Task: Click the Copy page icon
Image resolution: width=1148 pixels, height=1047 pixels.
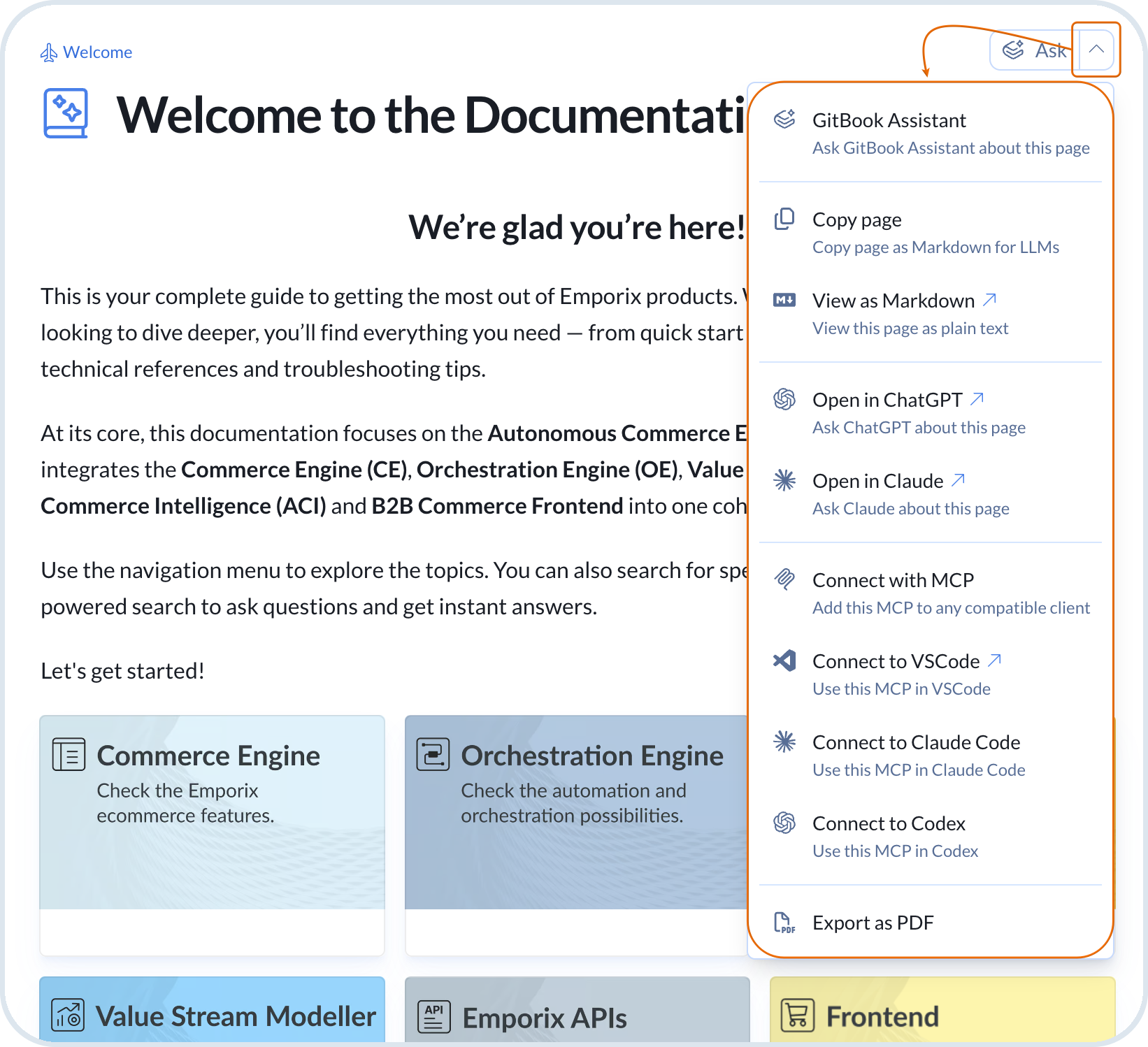Action: [x=784, y=219]
